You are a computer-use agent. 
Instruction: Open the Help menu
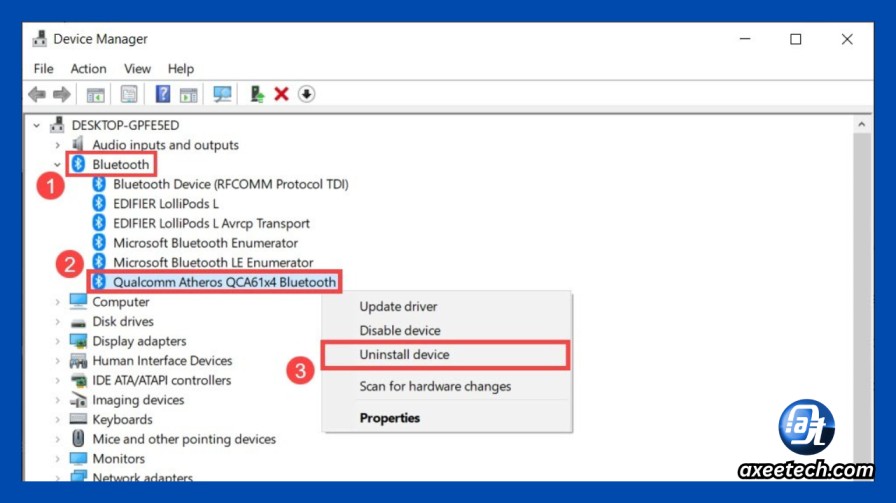click(x=181, y=69)
